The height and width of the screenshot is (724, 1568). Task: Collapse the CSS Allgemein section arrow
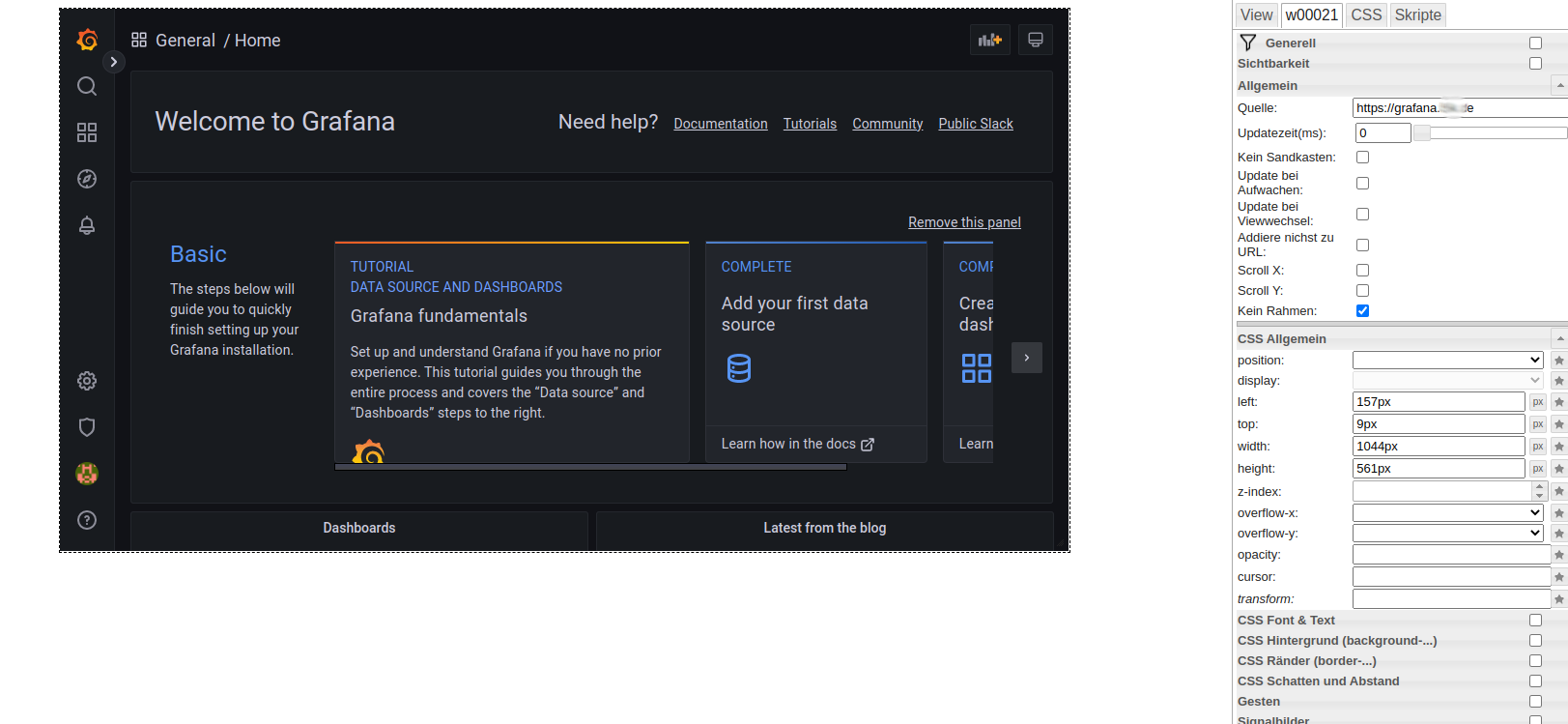(x=1559, y=338)
